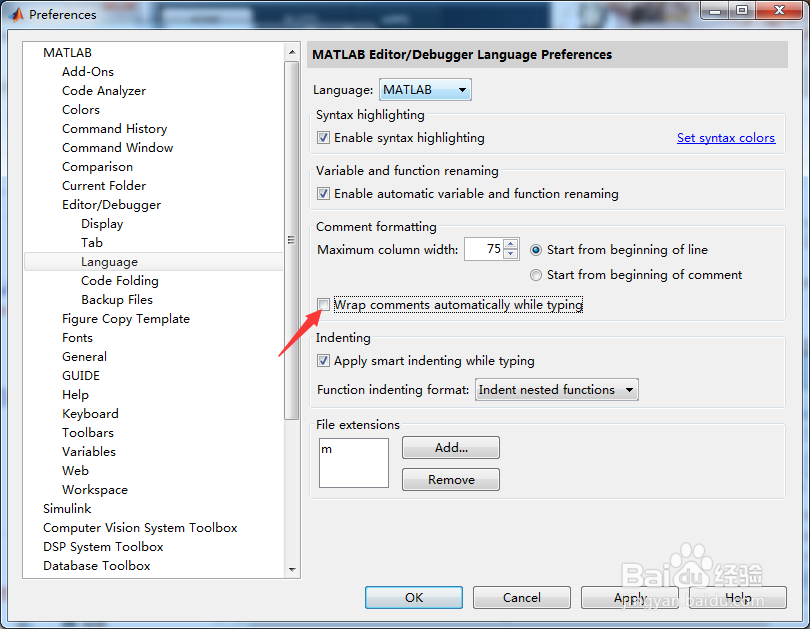Click the Cancel button
This screenshot has height=629, width=810.
click(522, 597)
